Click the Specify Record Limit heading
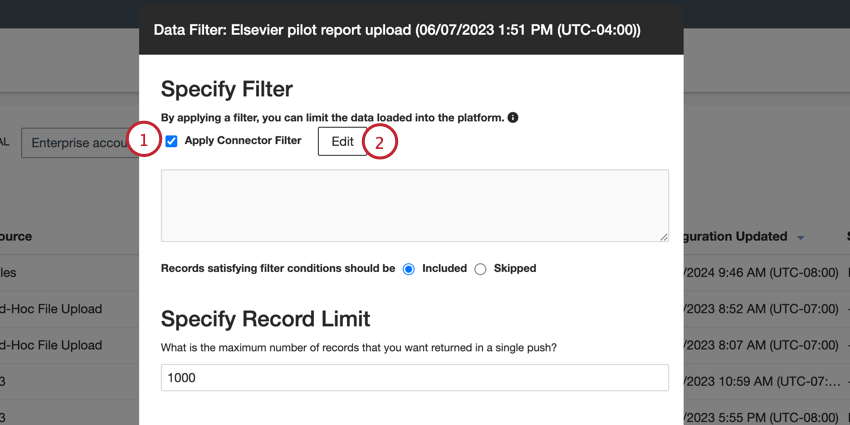Viewport: 850px width, 425px height. pyautogui.click(x=265, y=319)
